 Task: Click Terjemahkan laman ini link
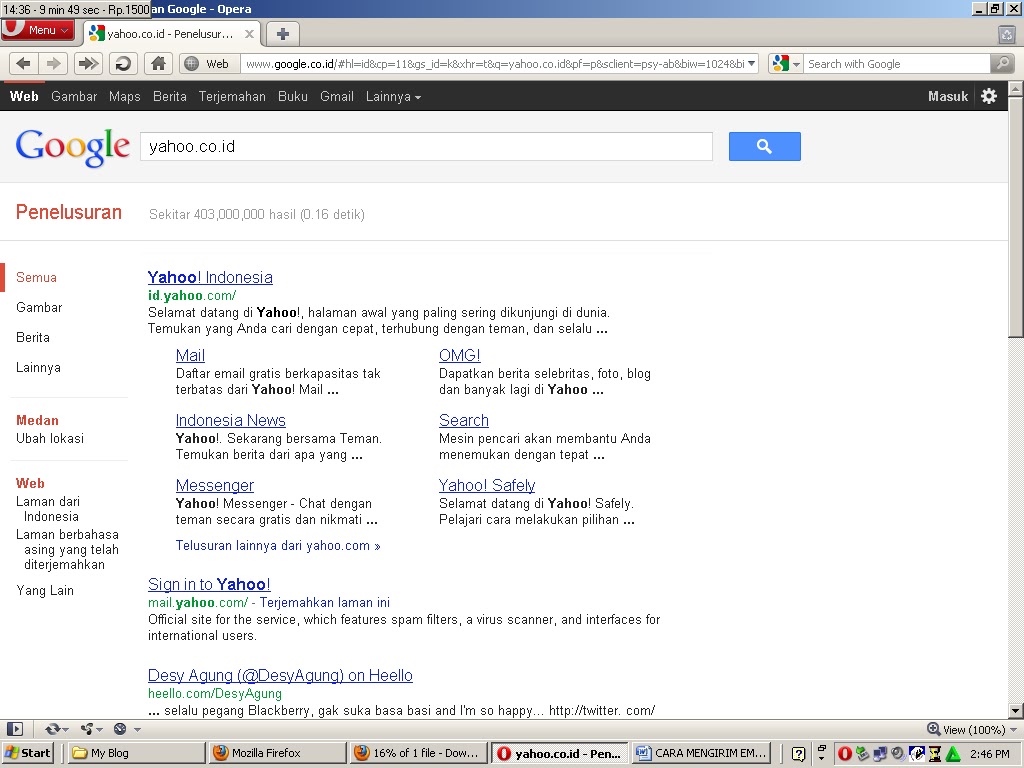click(x=325, y=603)
